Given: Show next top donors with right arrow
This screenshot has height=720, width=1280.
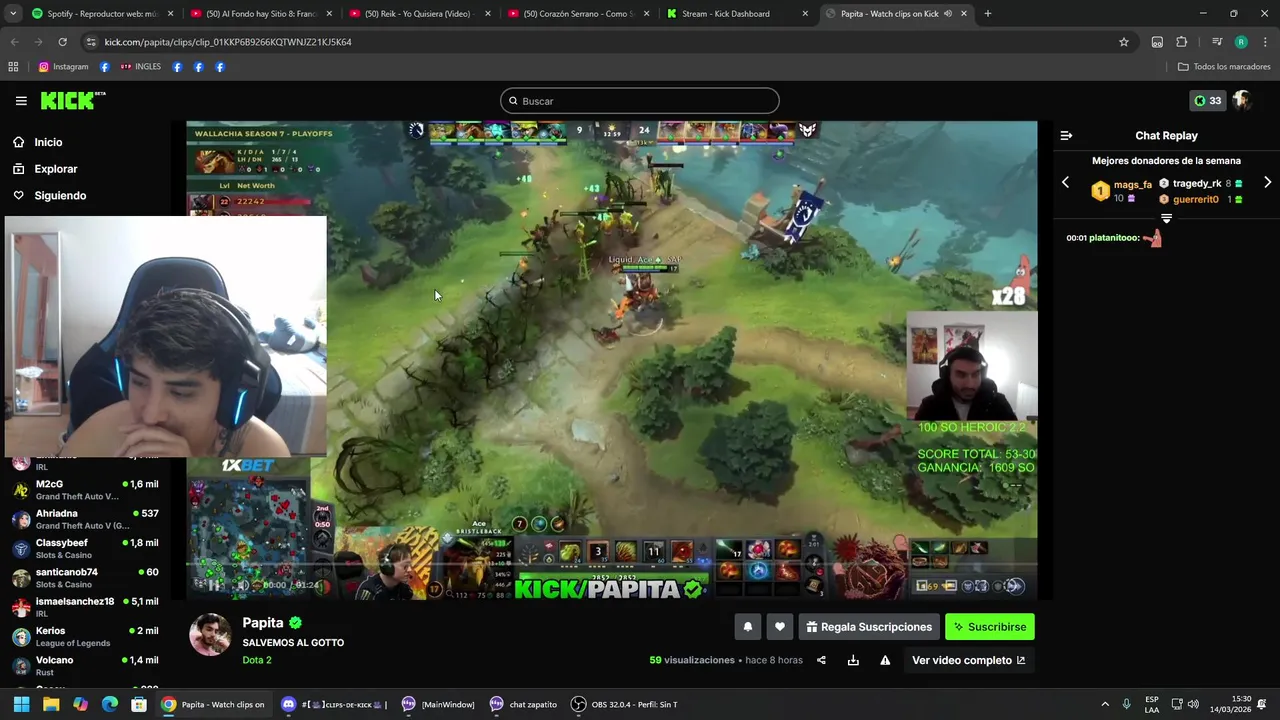Looking at the screenshot, I should (x=1267, y=183).
